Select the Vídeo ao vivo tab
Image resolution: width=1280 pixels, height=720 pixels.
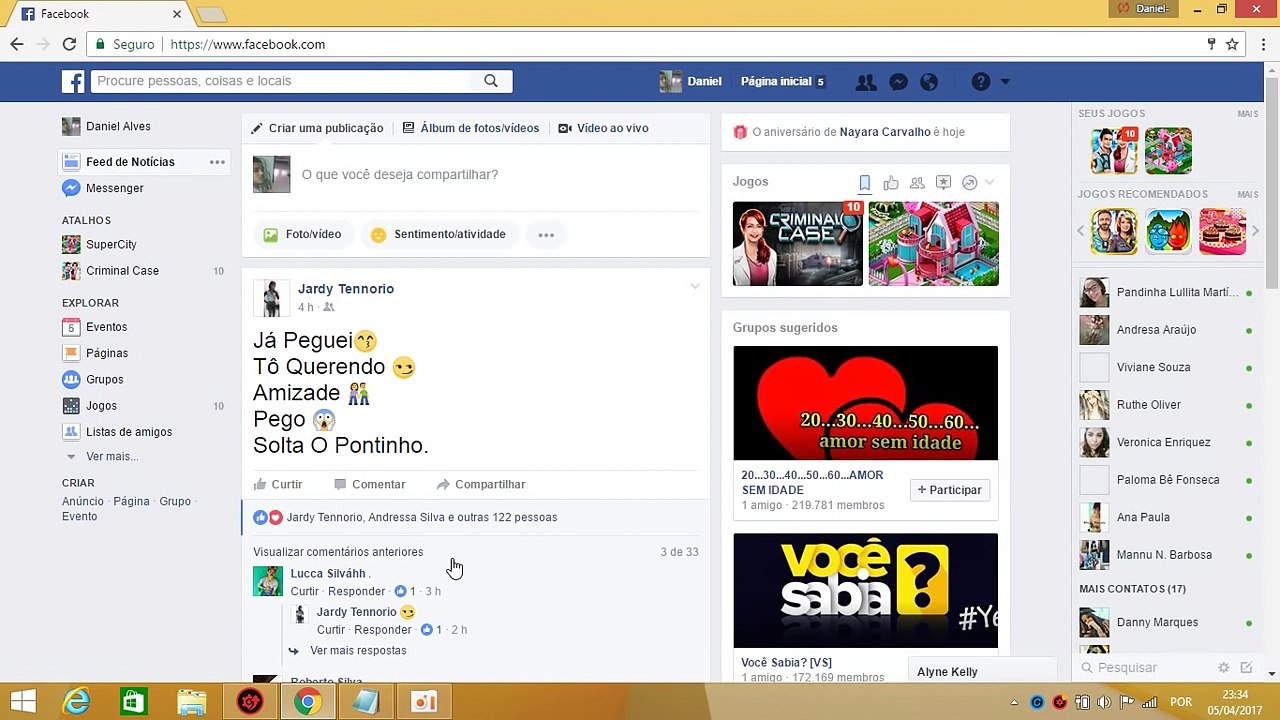pos(604,129)
